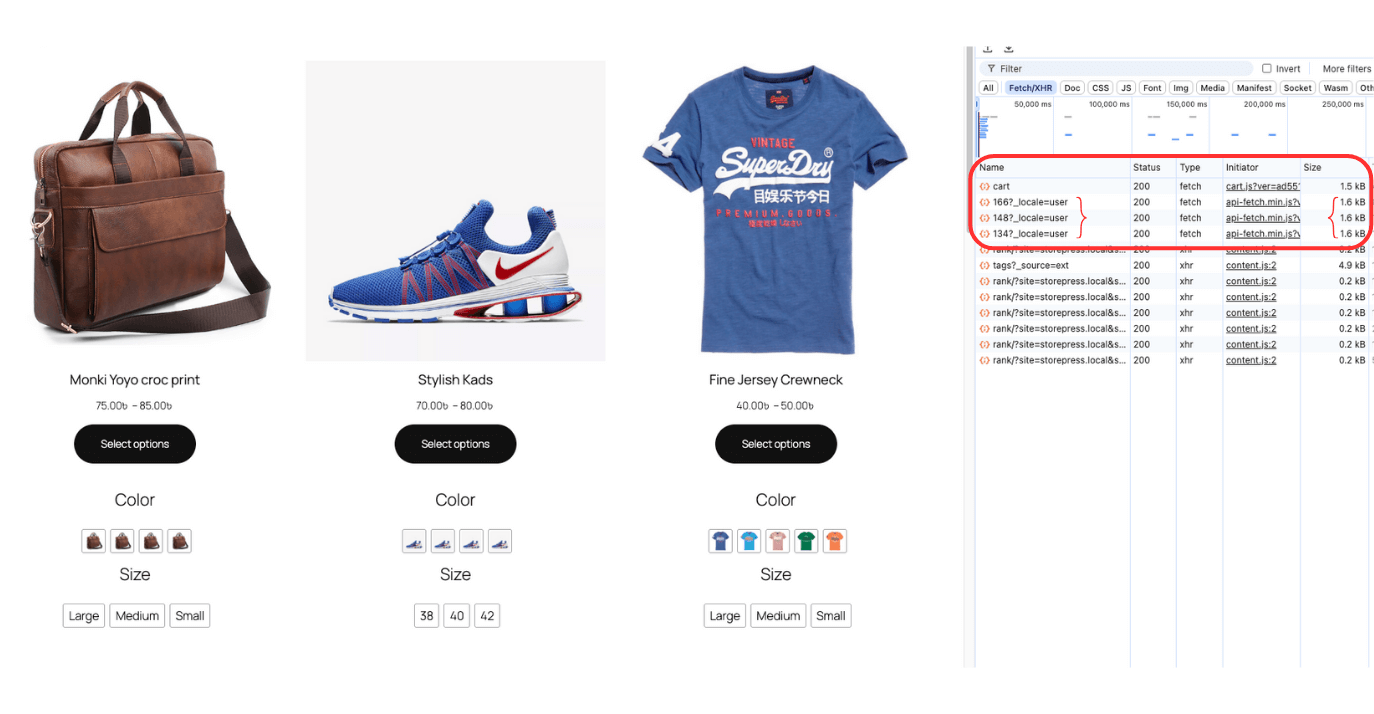Screen dimensions: 1374x714
Task: Select the orange t-shirt color swatch
Action: tap(835, 541)
